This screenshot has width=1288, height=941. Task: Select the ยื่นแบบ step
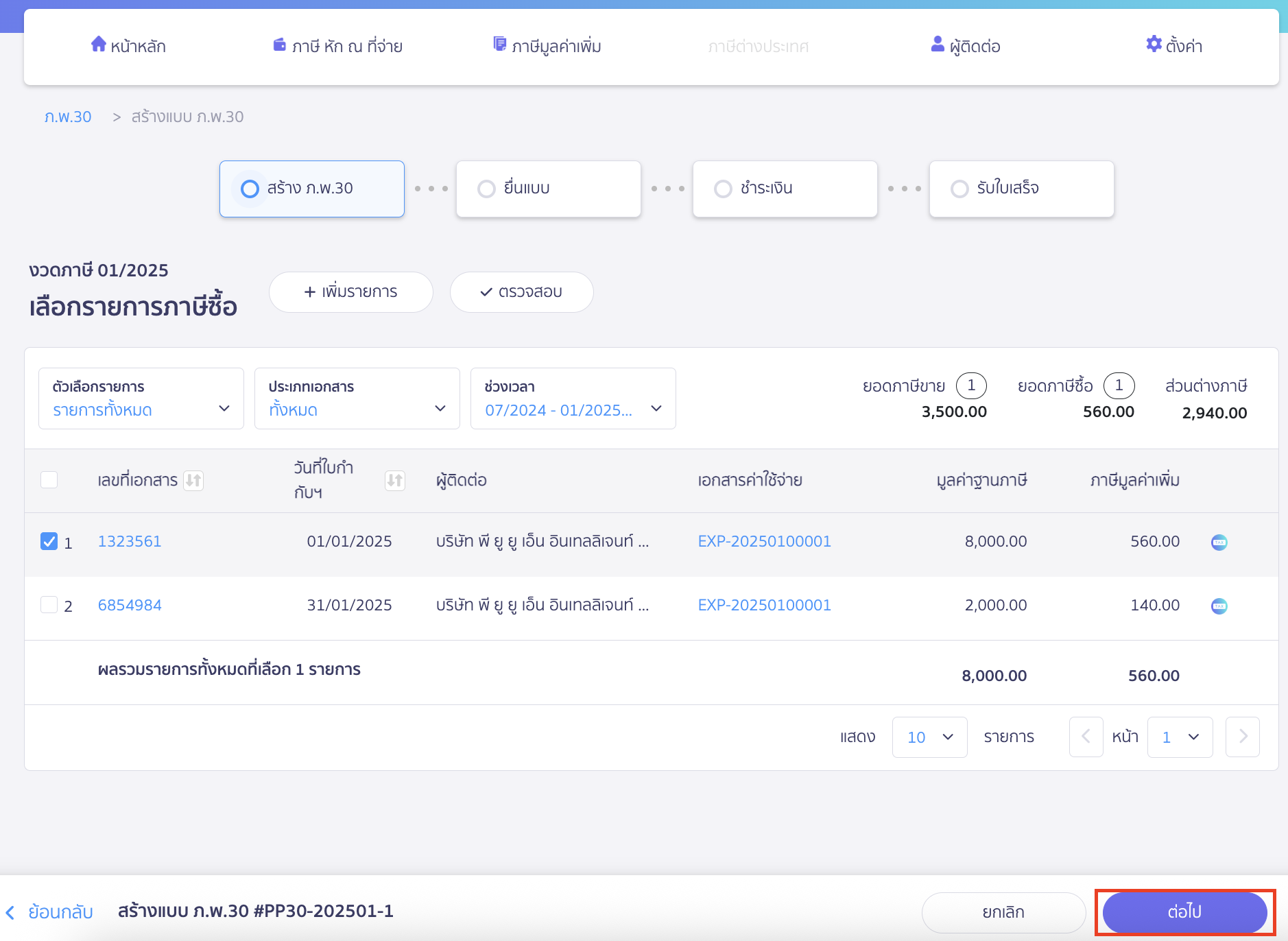pyautogui.click(x=548, y=189)
